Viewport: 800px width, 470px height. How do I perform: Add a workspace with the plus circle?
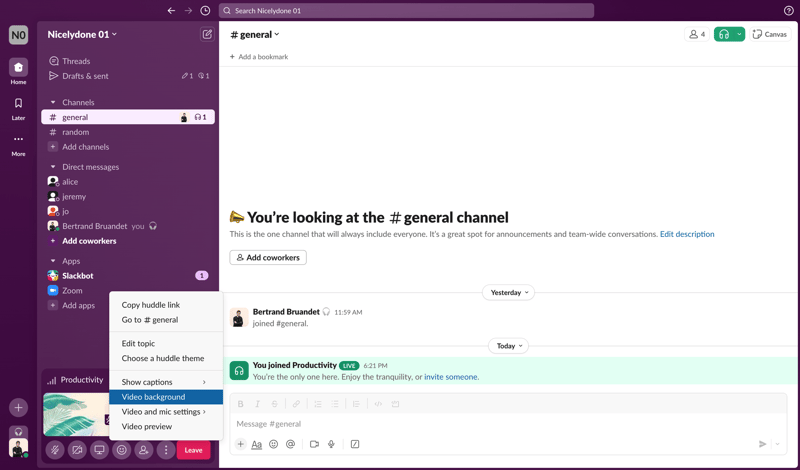[x=18, y=408]
